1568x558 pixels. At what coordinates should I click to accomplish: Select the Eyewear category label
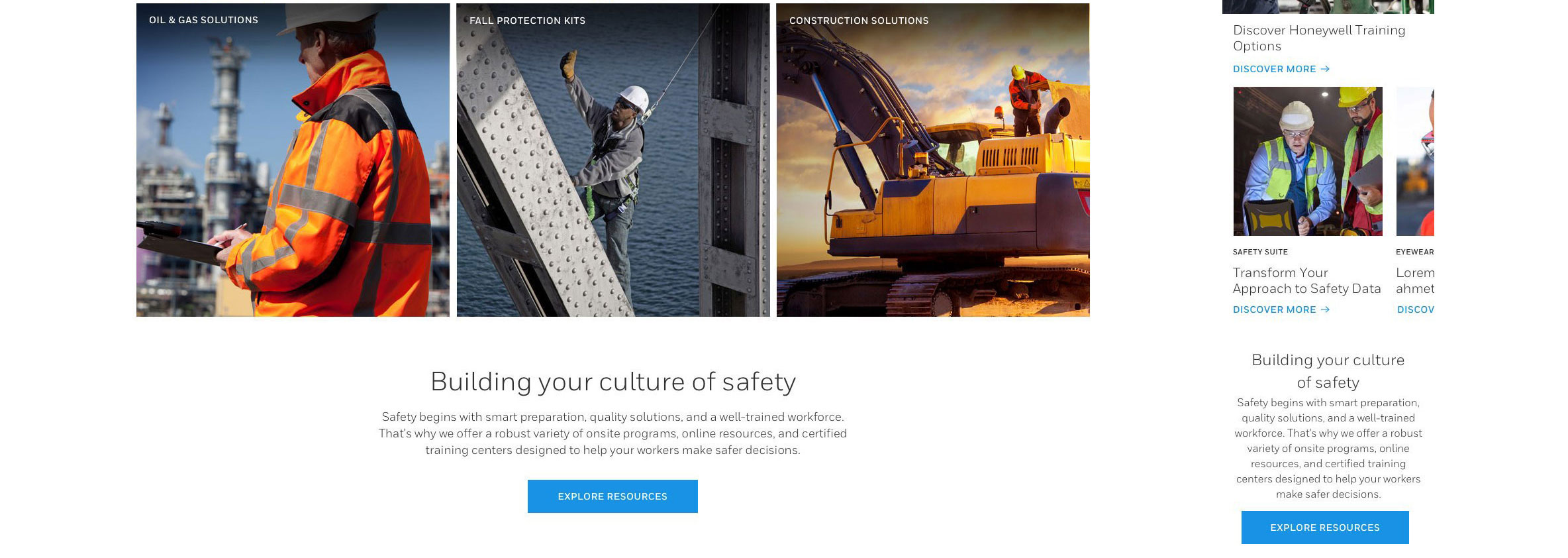(1415, 252)
